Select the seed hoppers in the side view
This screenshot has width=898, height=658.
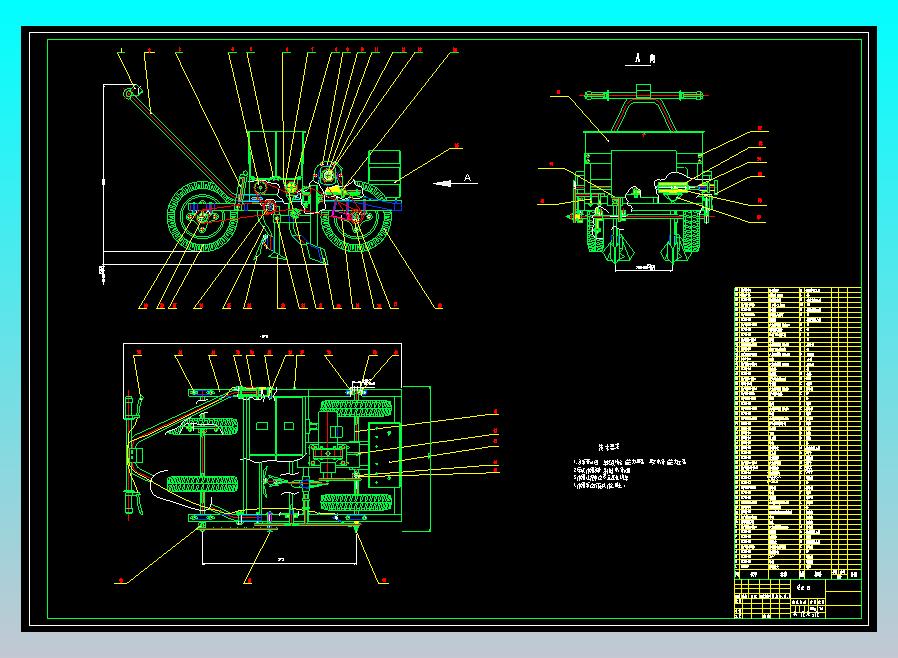(275, 155)
